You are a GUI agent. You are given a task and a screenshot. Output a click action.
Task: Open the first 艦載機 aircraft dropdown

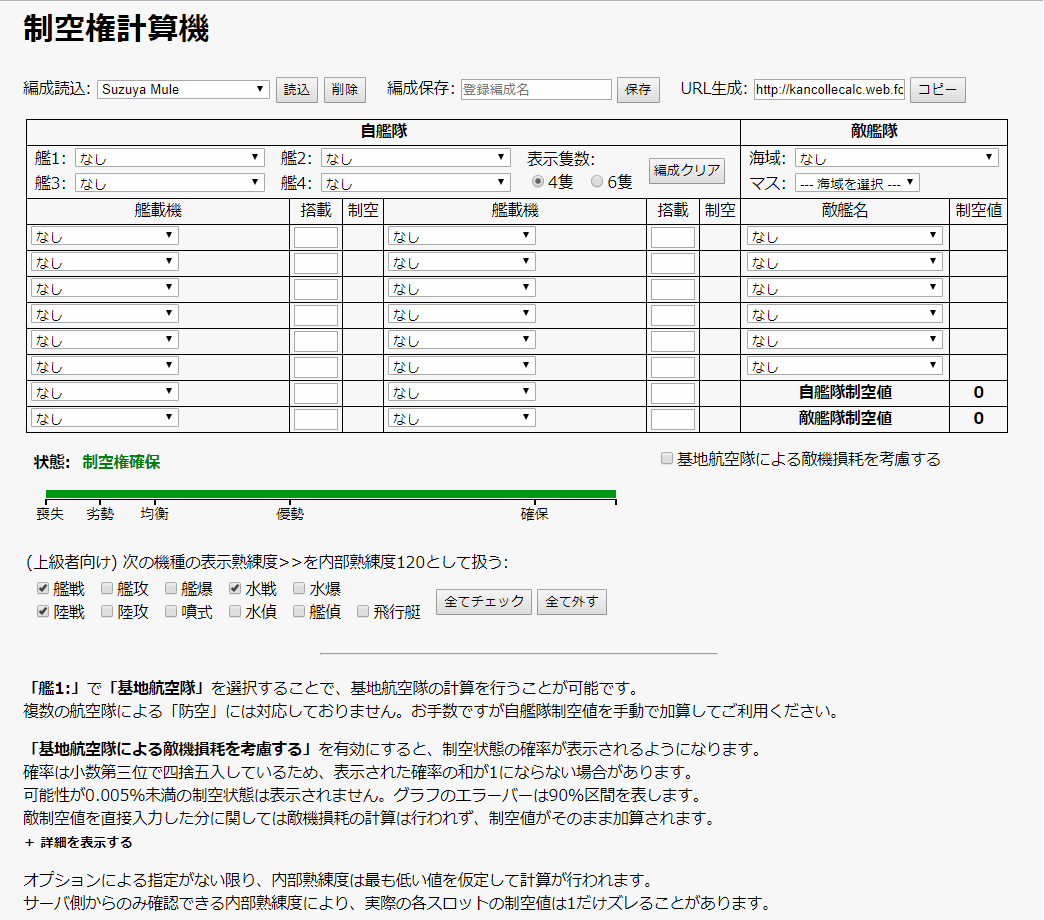point(105,236)
